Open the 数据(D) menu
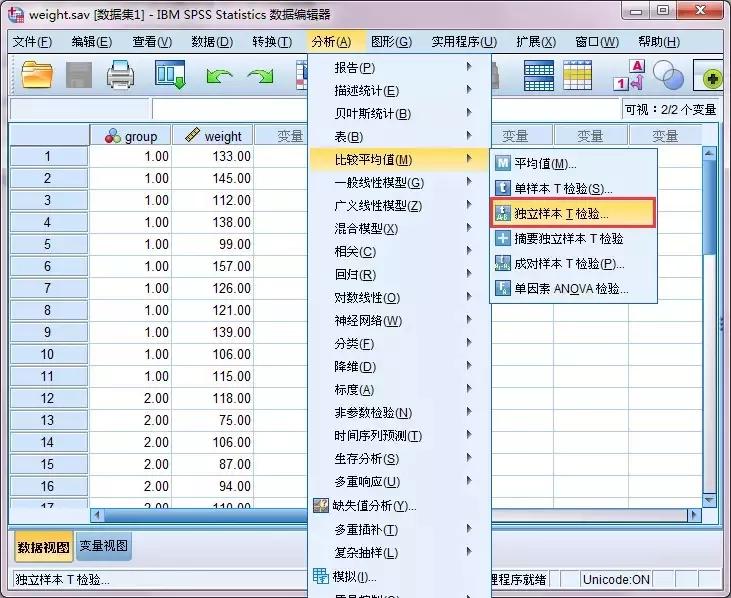Viewport: 731px width, 598px height. tap(212, 42)
